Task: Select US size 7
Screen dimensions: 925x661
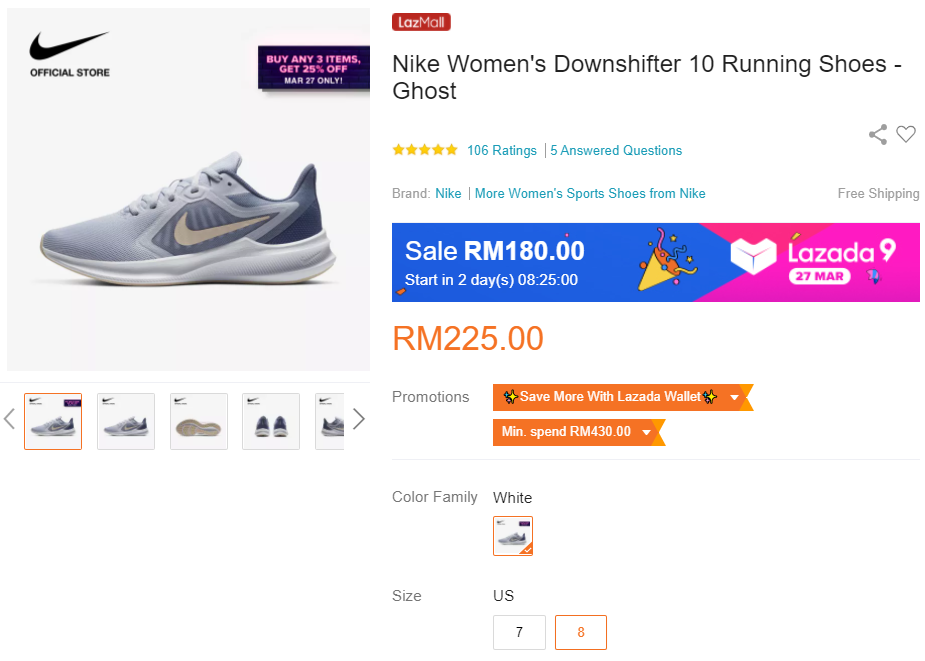Action: [x=519, y=632]
